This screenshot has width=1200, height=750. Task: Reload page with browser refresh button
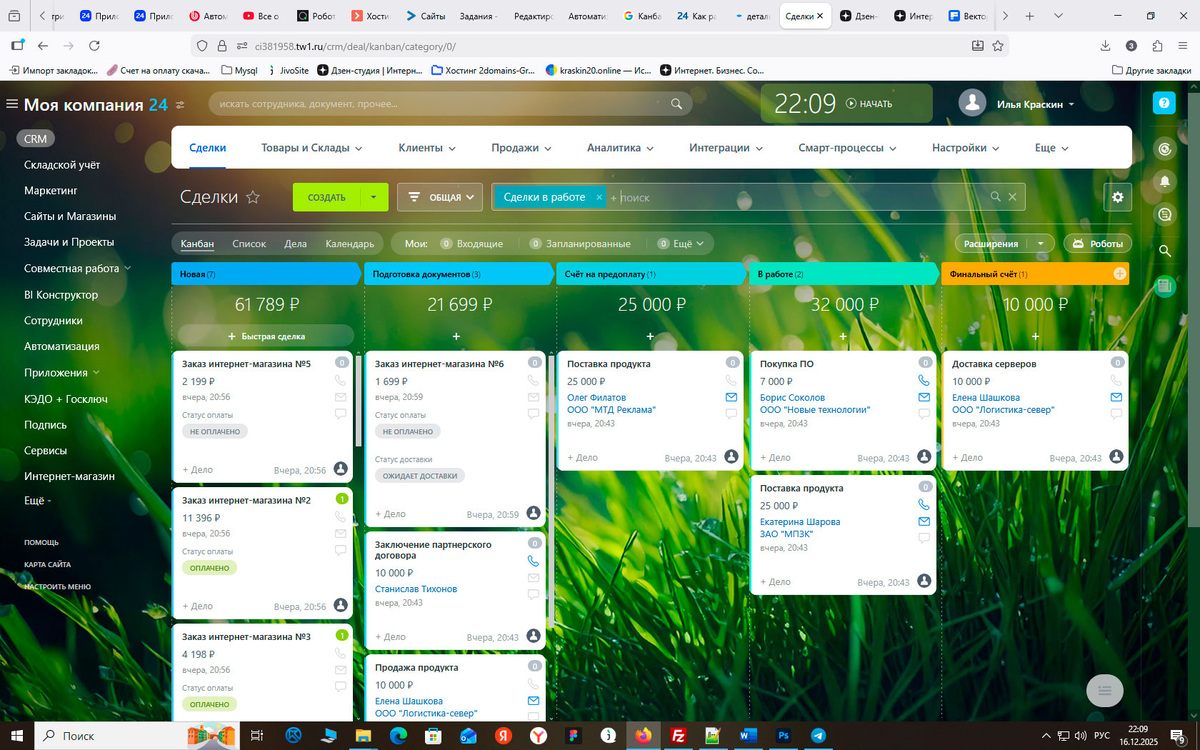pyautogui.click(x=94, y=46)
